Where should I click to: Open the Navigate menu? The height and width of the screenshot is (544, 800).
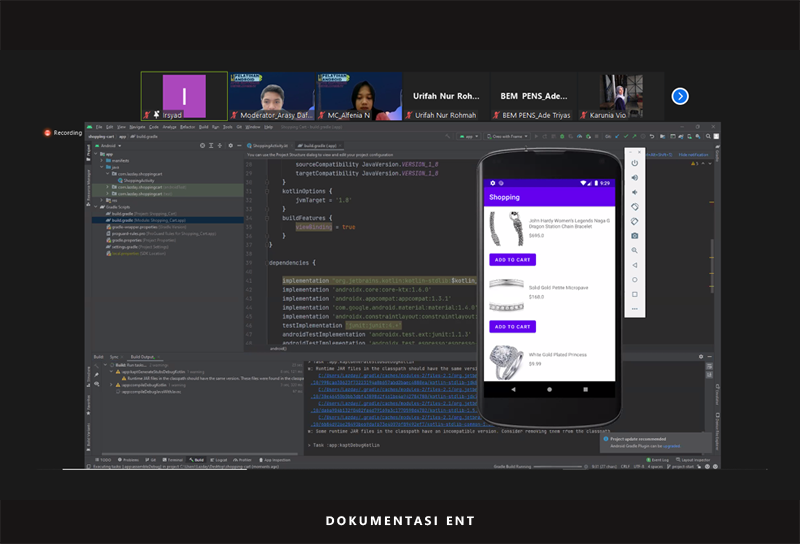click(x=137, y=127)
